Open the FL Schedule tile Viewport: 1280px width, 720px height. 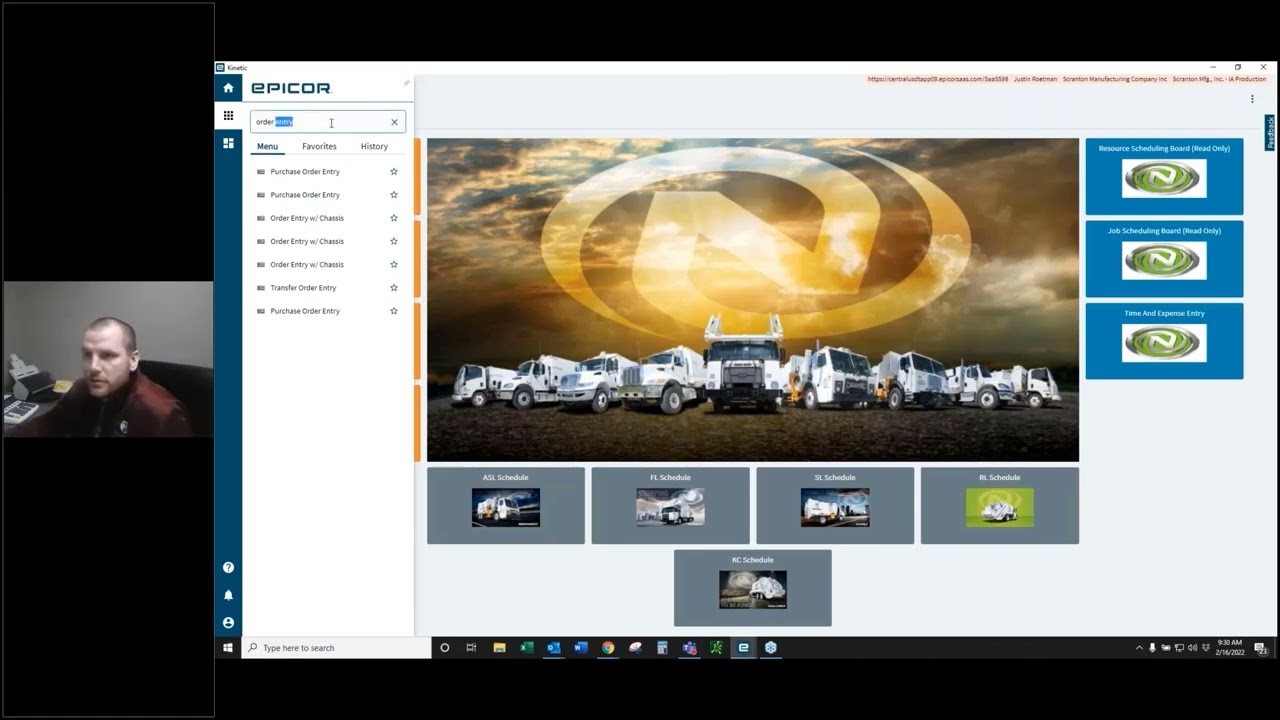coord(670,506)
